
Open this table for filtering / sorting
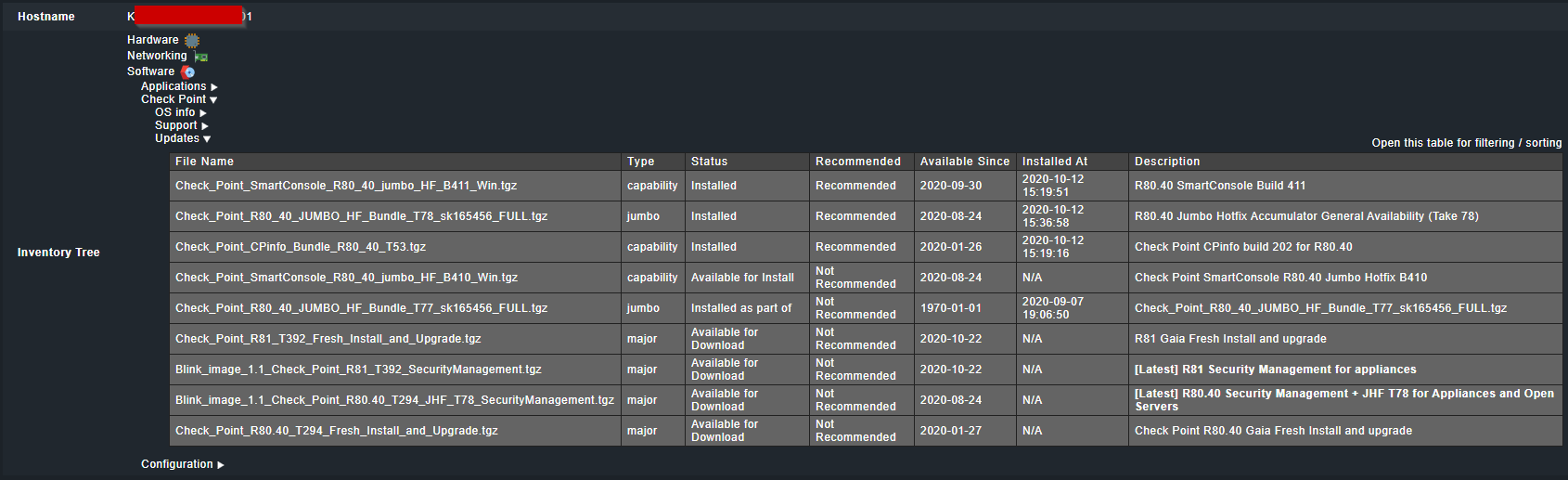(1467, 143)
